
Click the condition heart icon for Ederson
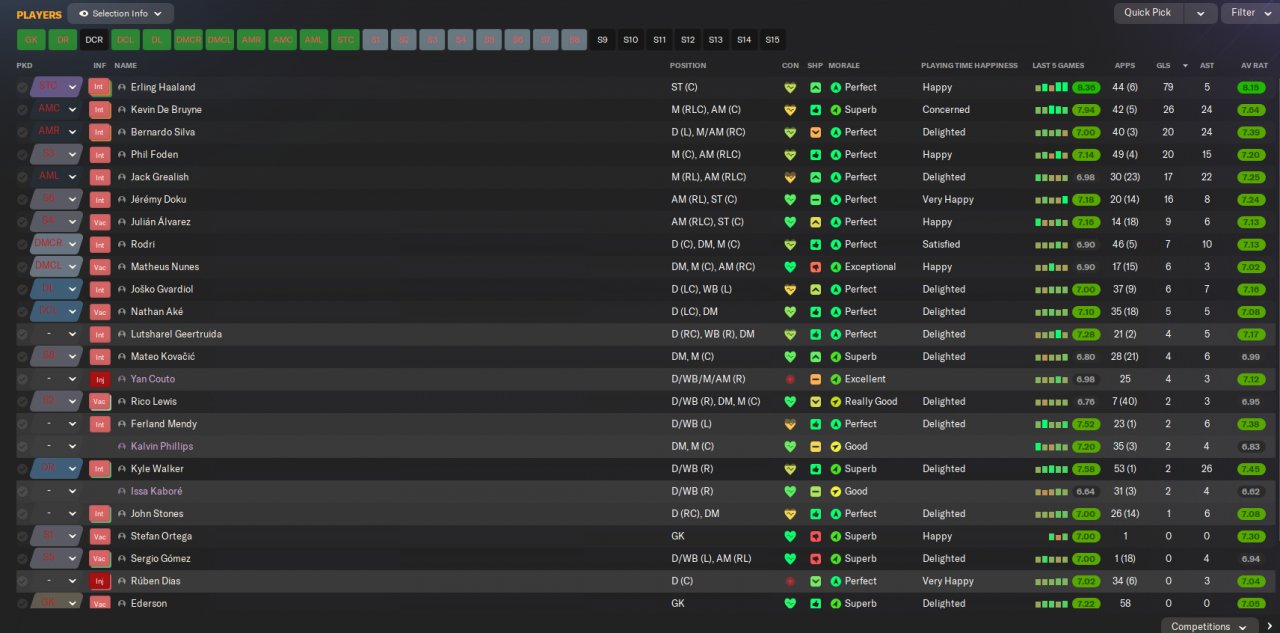click(x=790, y=604)
